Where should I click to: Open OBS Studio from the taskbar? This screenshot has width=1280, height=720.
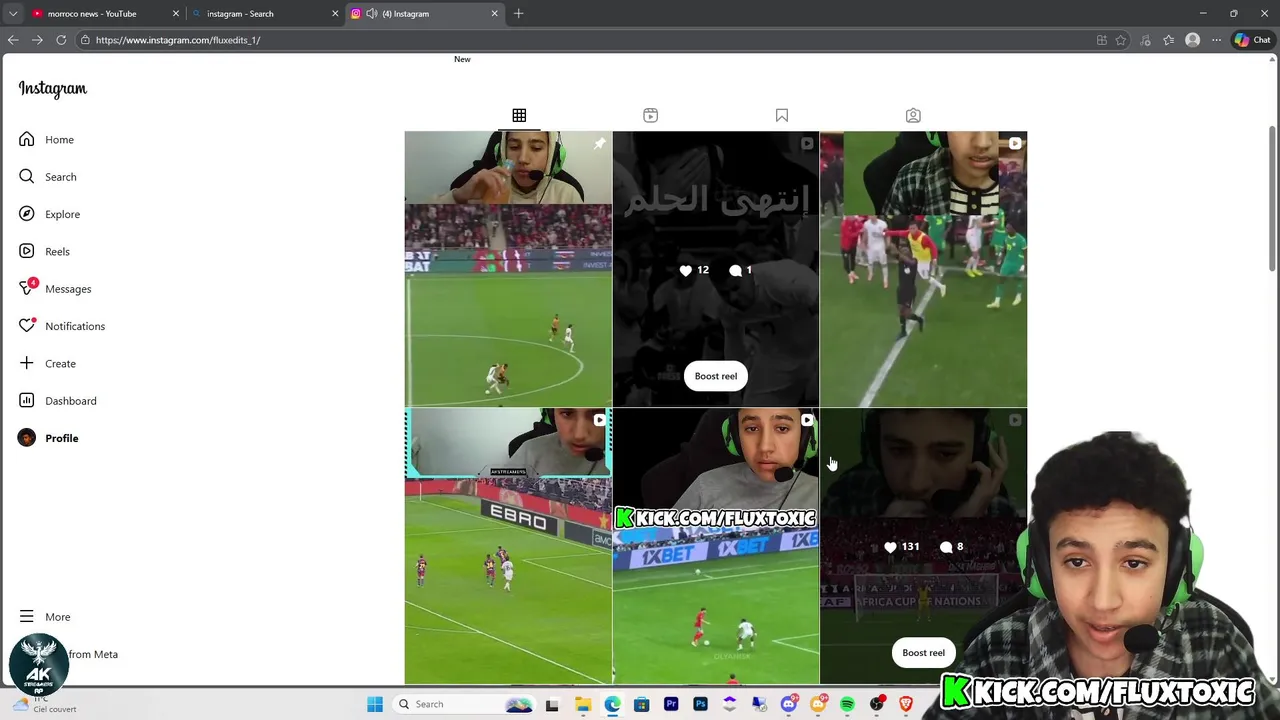877,704
